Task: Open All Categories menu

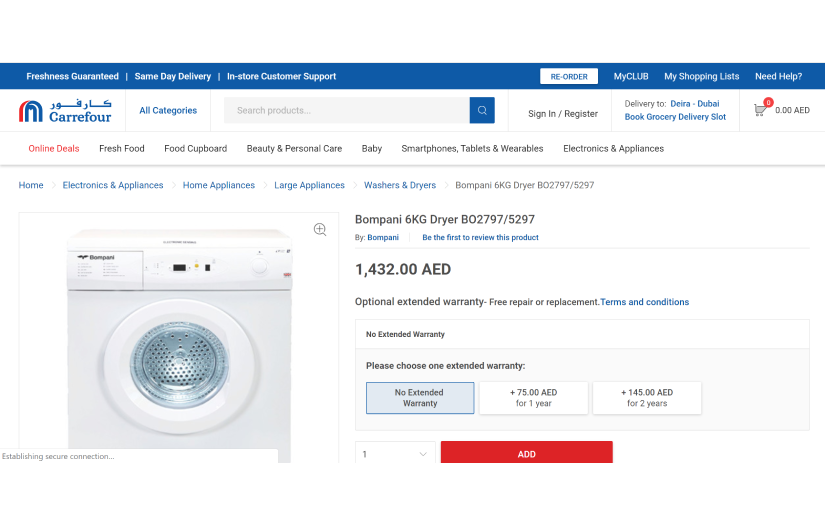Action: tap(168, 110)
